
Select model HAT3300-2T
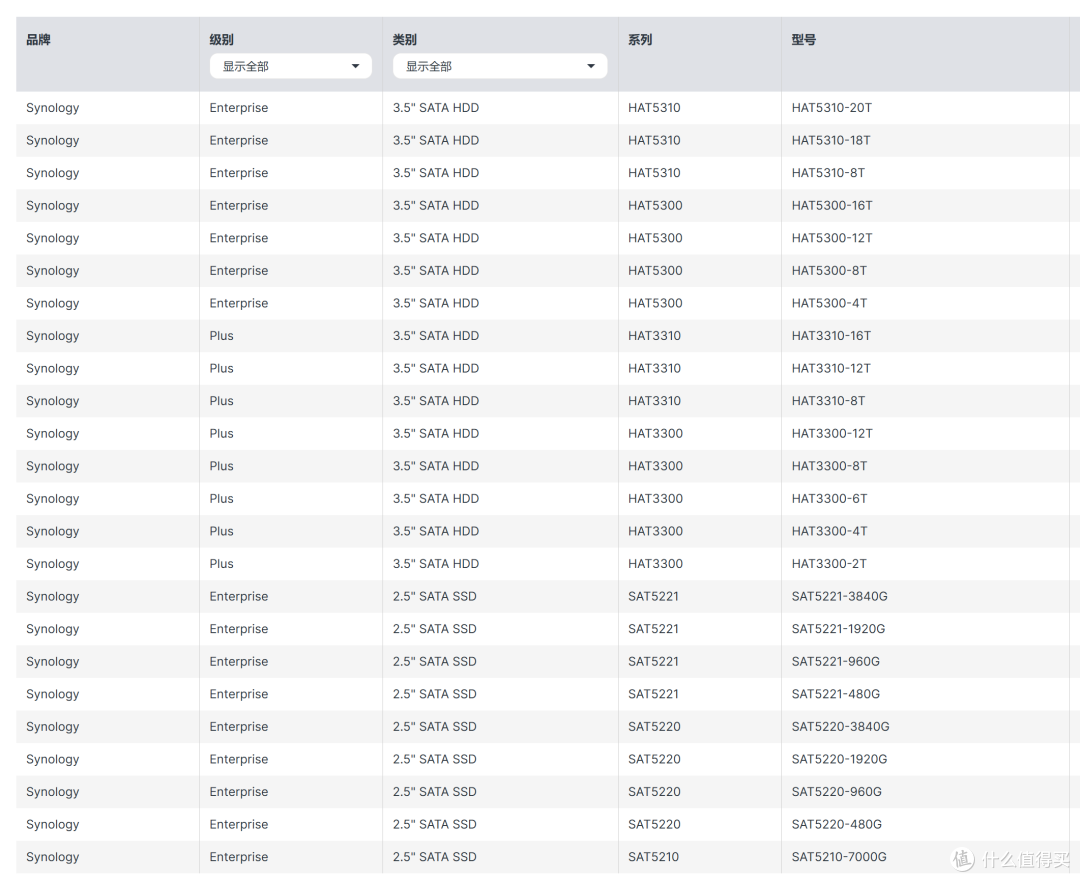coord(829,564)
